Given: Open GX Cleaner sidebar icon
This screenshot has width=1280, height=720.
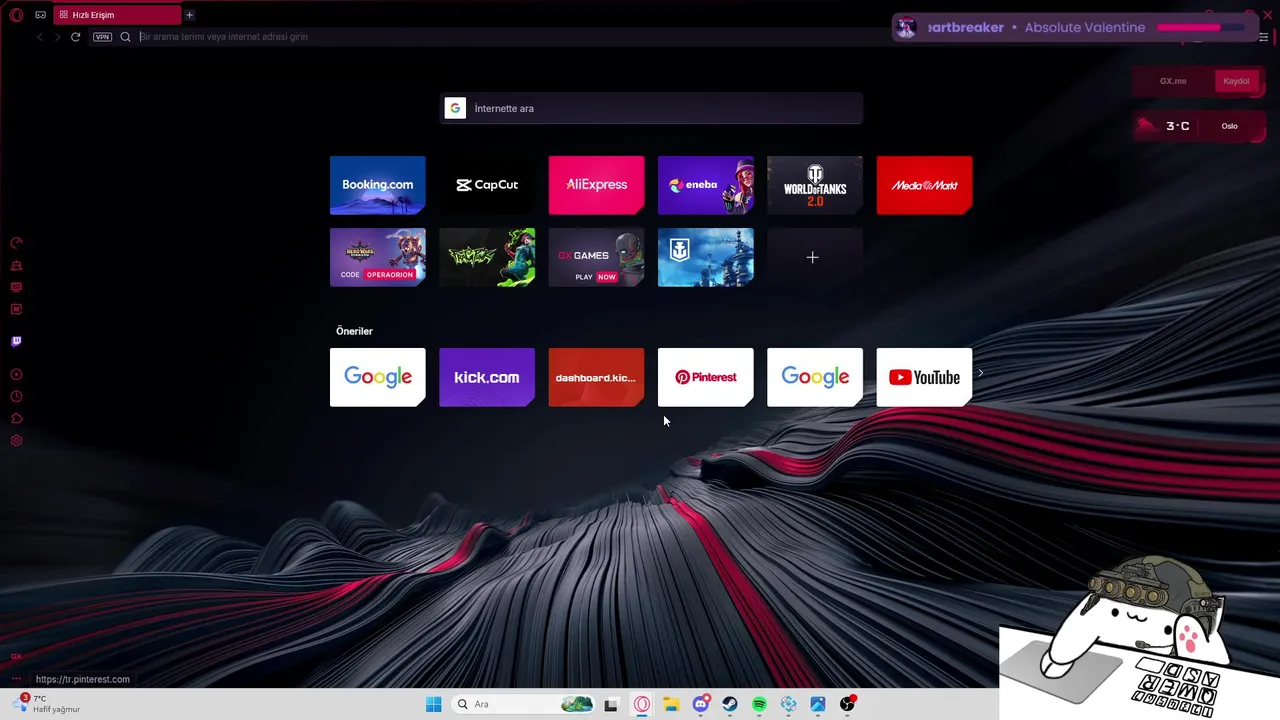Looking at the screenshot, I should (16, 265).
